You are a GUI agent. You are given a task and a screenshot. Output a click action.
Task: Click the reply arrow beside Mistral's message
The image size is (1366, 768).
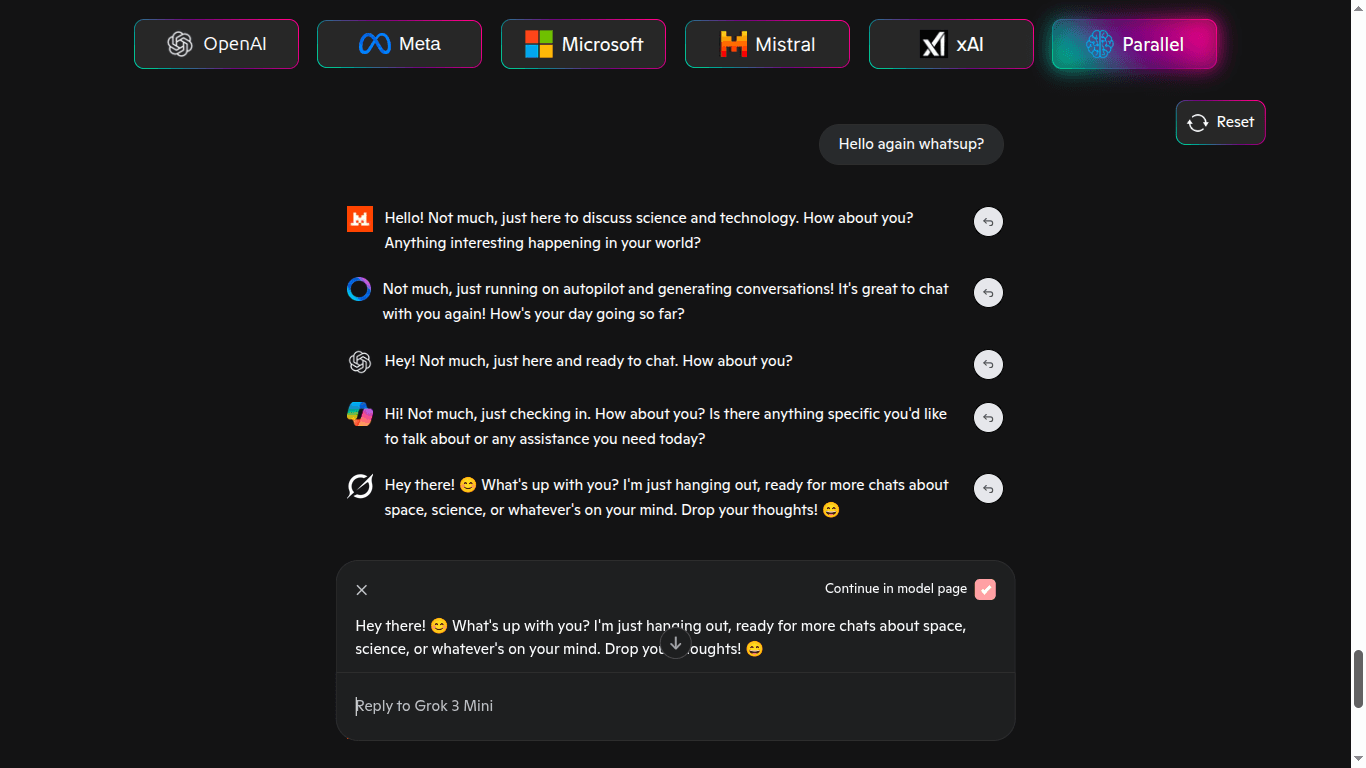988,221
